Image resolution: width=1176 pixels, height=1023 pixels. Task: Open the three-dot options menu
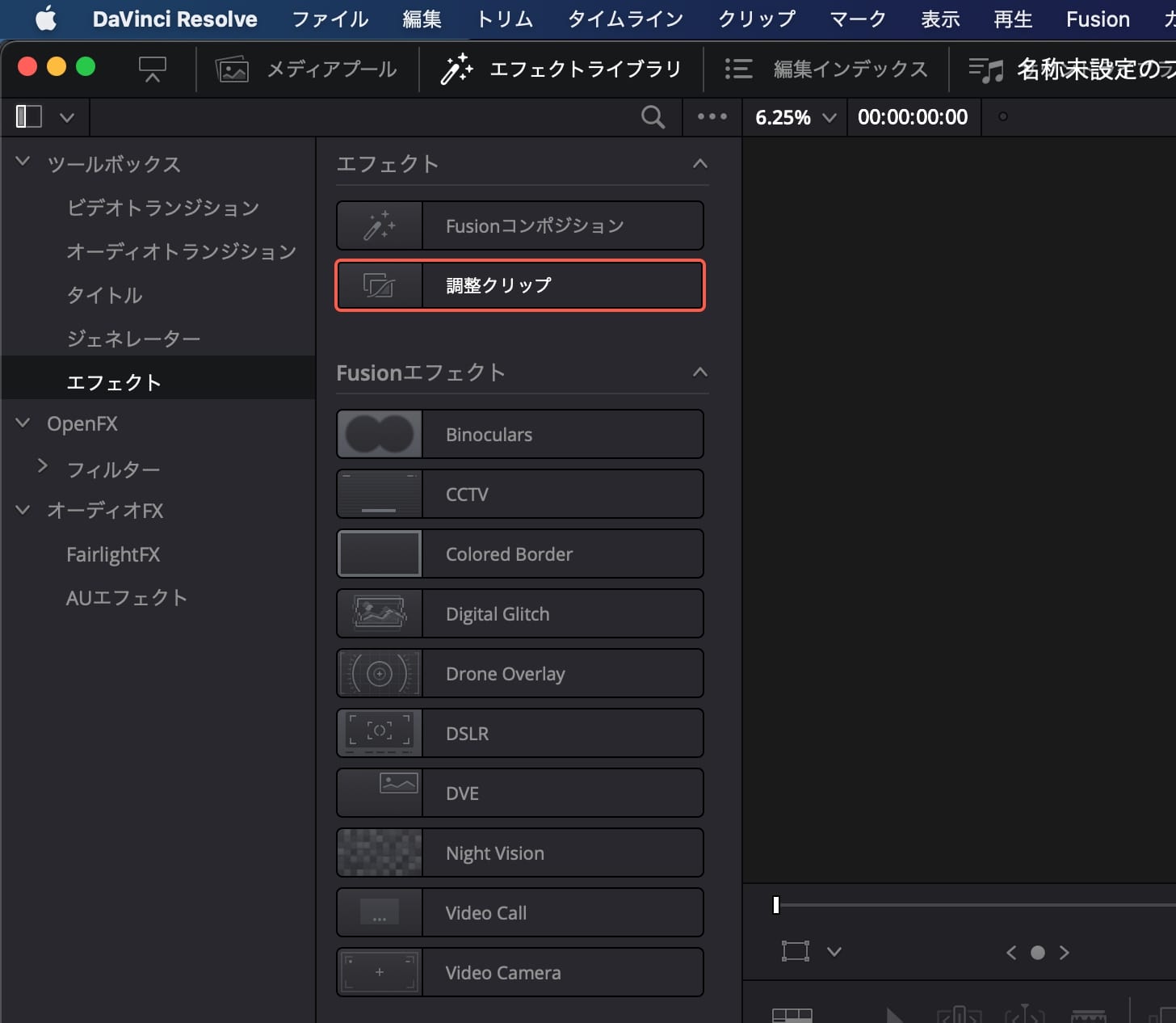tap(712, 117)
